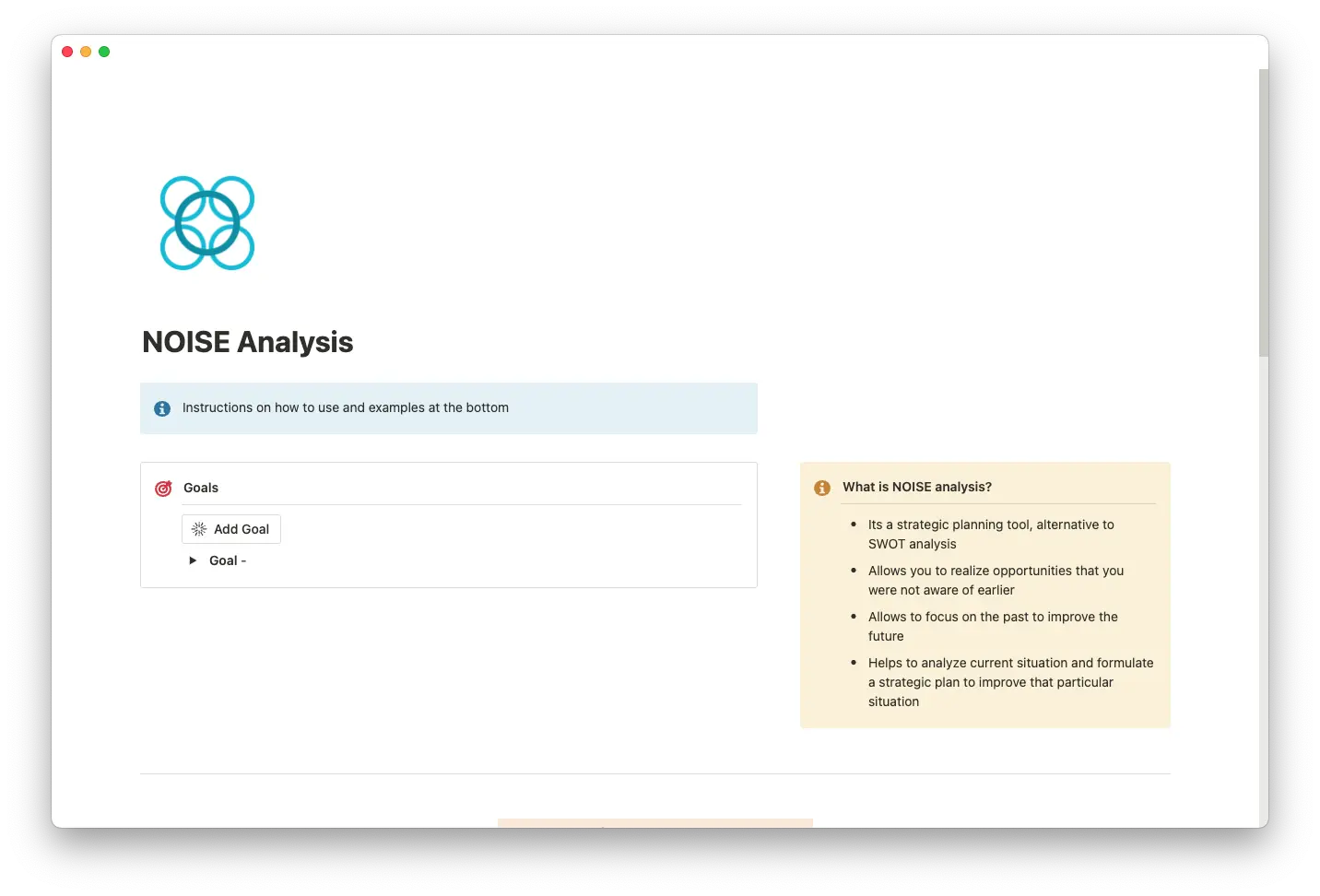Screen dimensions: 1320x896
Task: Click the vertical scrollbar thumb
Action: (x=1263, y=212)
